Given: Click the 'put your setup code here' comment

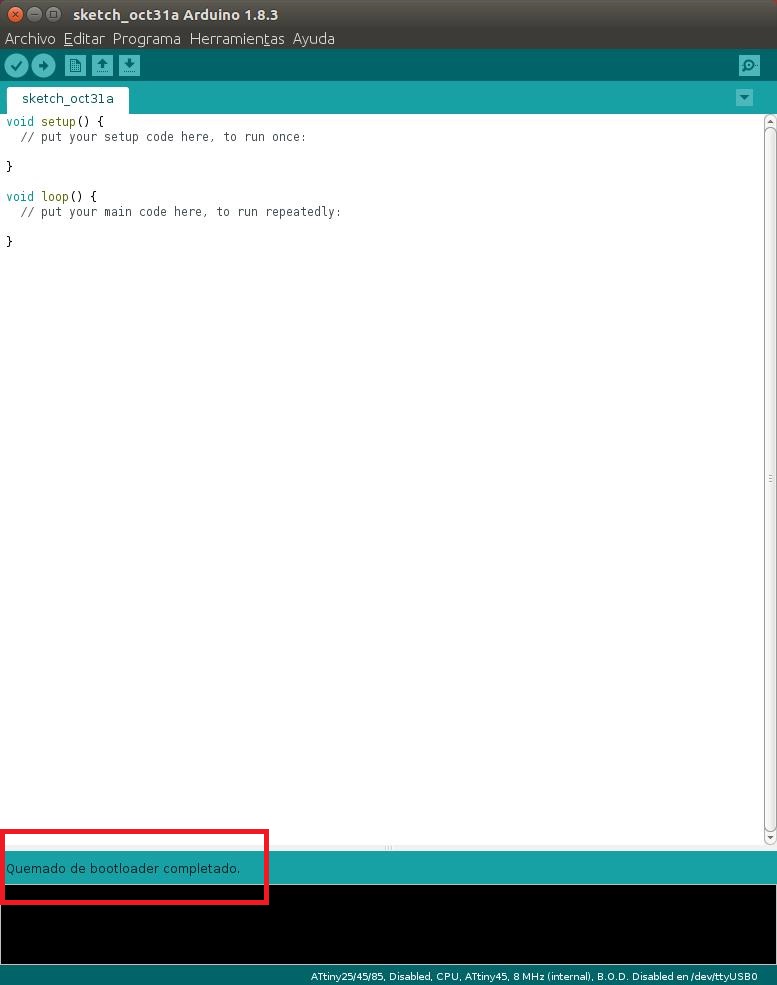Looking at the screenshot, I should click(163, 137).
